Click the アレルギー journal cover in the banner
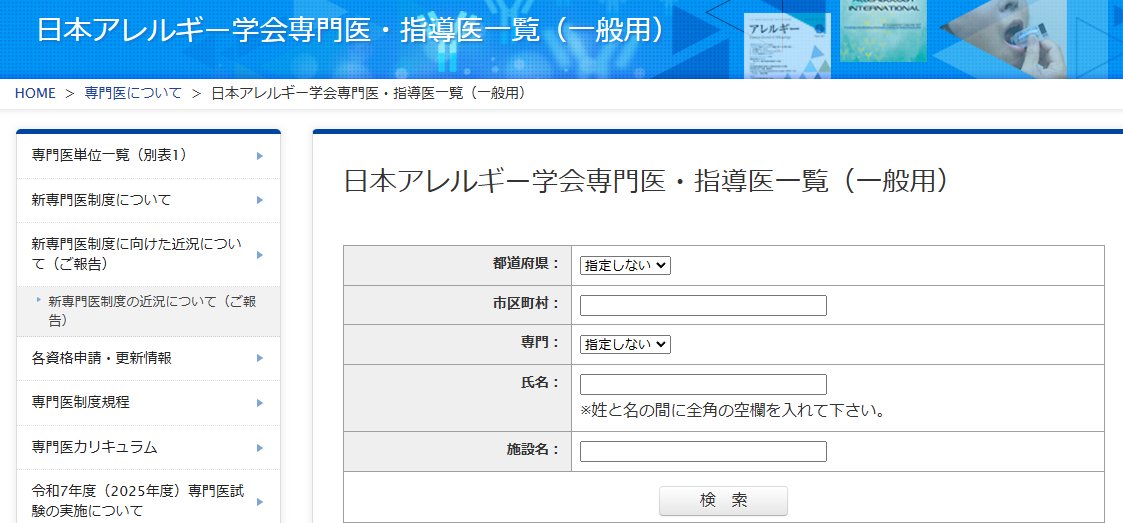The height and width of the screenshot is (523, 1123). (x=788, y=45)
